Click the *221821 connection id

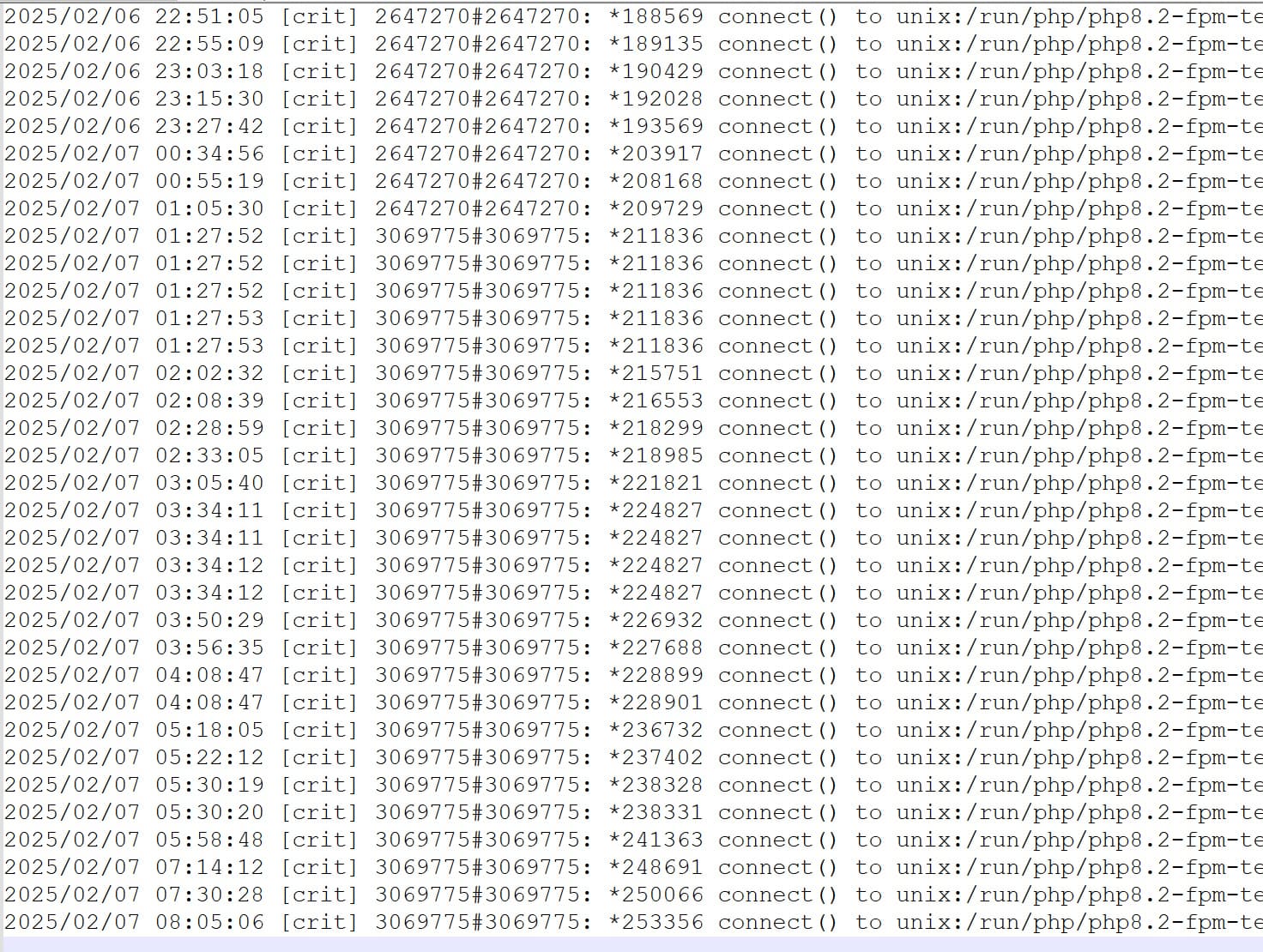pos(656,483)
